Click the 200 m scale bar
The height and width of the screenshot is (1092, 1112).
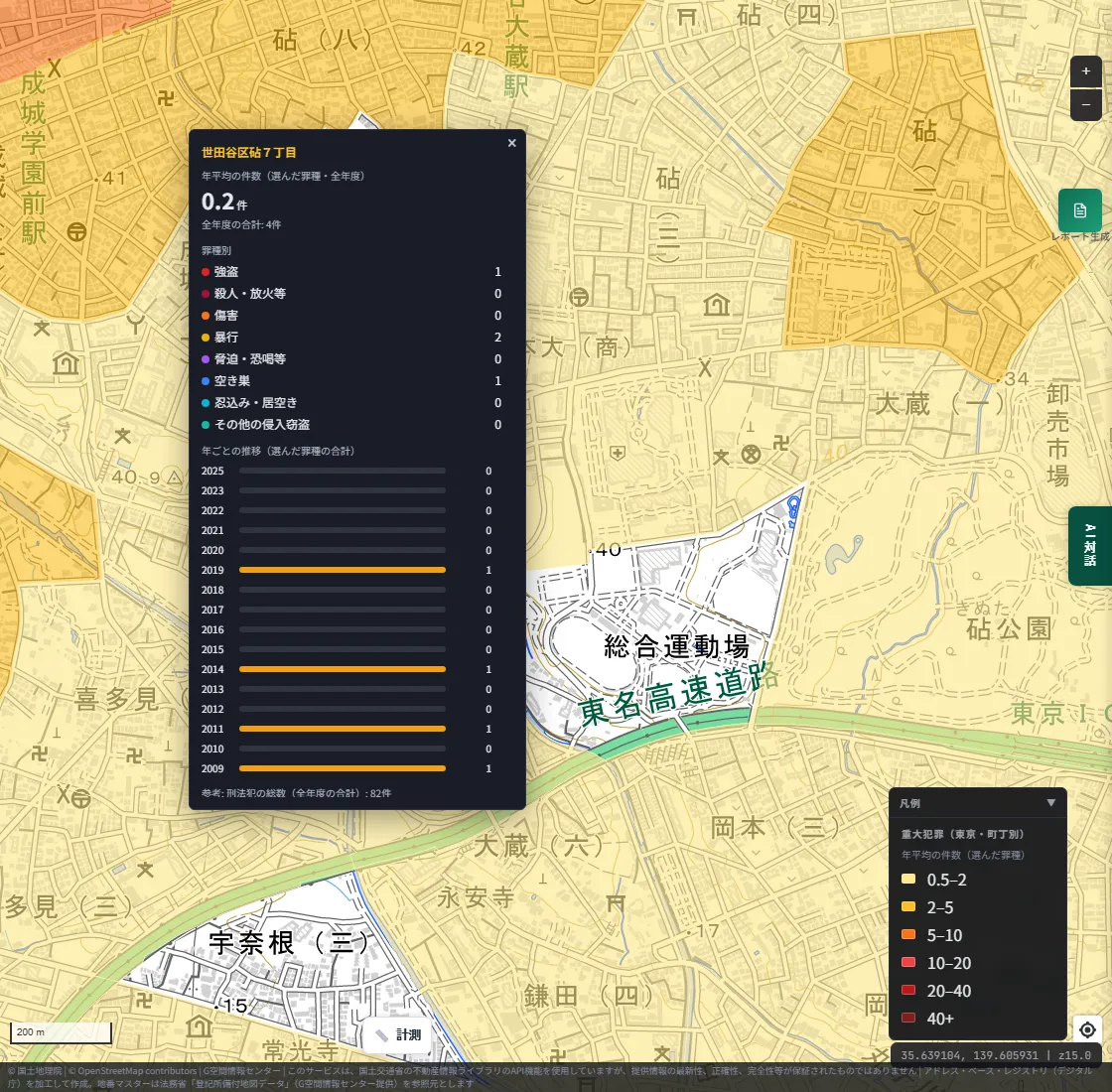coord(61,1032)
